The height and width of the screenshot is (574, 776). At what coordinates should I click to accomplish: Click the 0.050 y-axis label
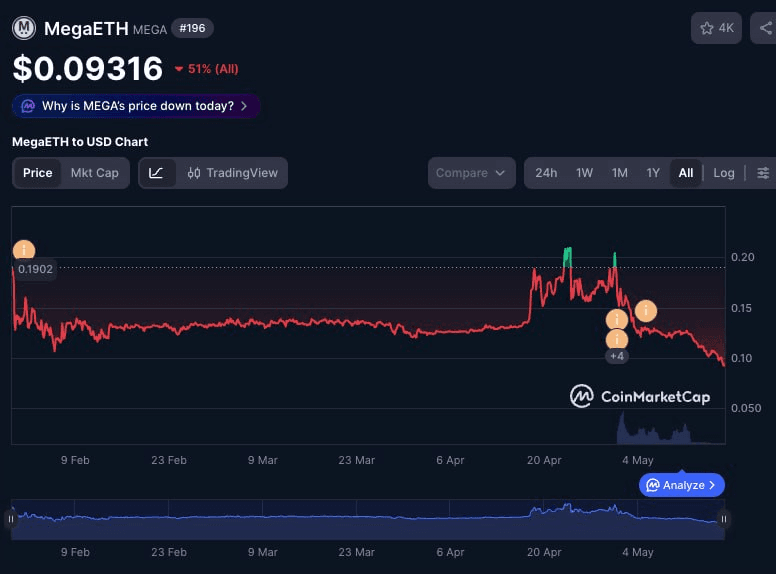point(746,408)
